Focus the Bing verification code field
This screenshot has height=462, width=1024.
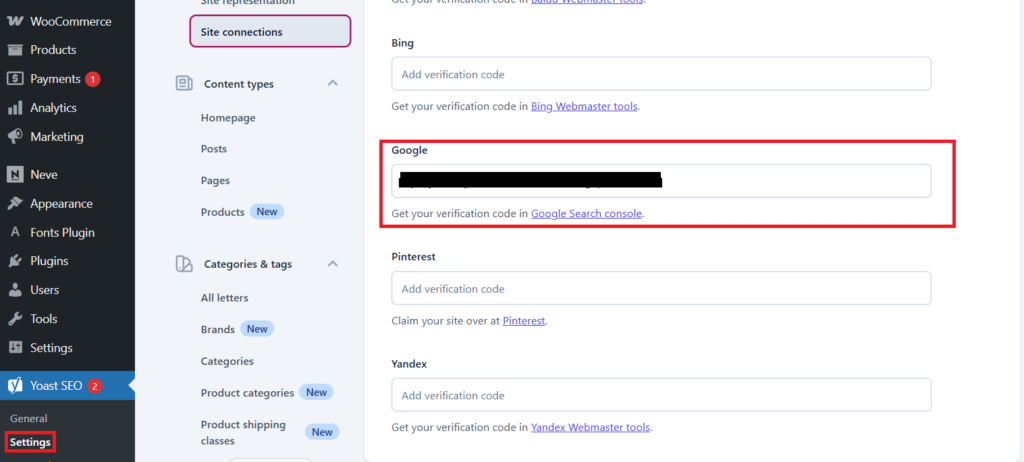(x=661, y=74)
